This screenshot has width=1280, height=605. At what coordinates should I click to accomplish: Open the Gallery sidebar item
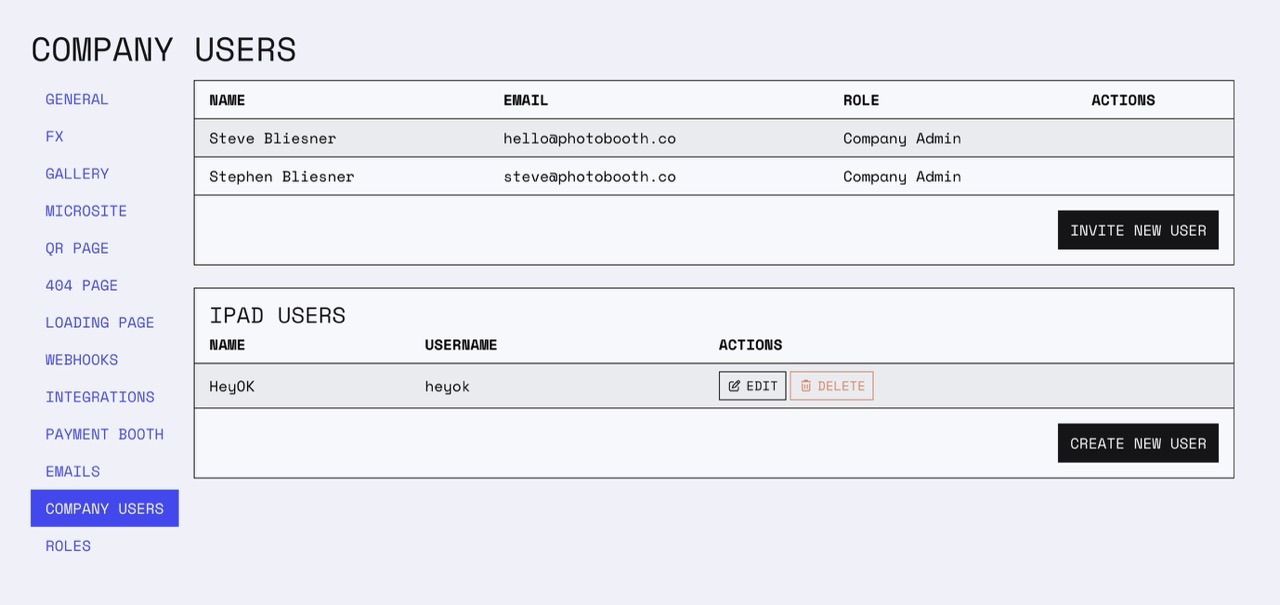pyautogui.click(x=77, y=174)
